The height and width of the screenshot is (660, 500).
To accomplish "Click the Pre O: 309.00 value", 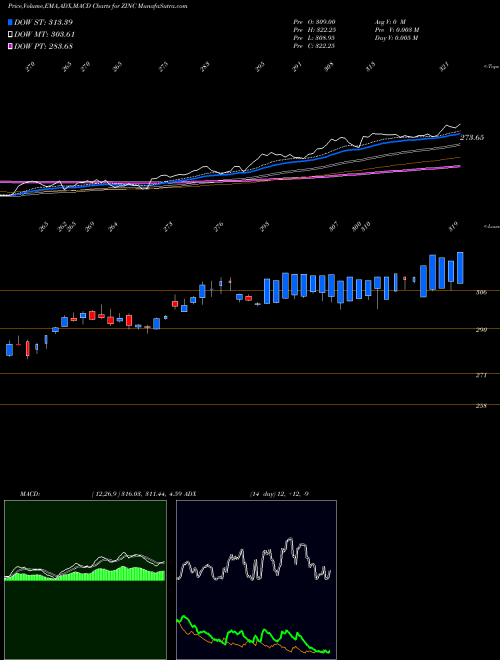I will 314,22.
